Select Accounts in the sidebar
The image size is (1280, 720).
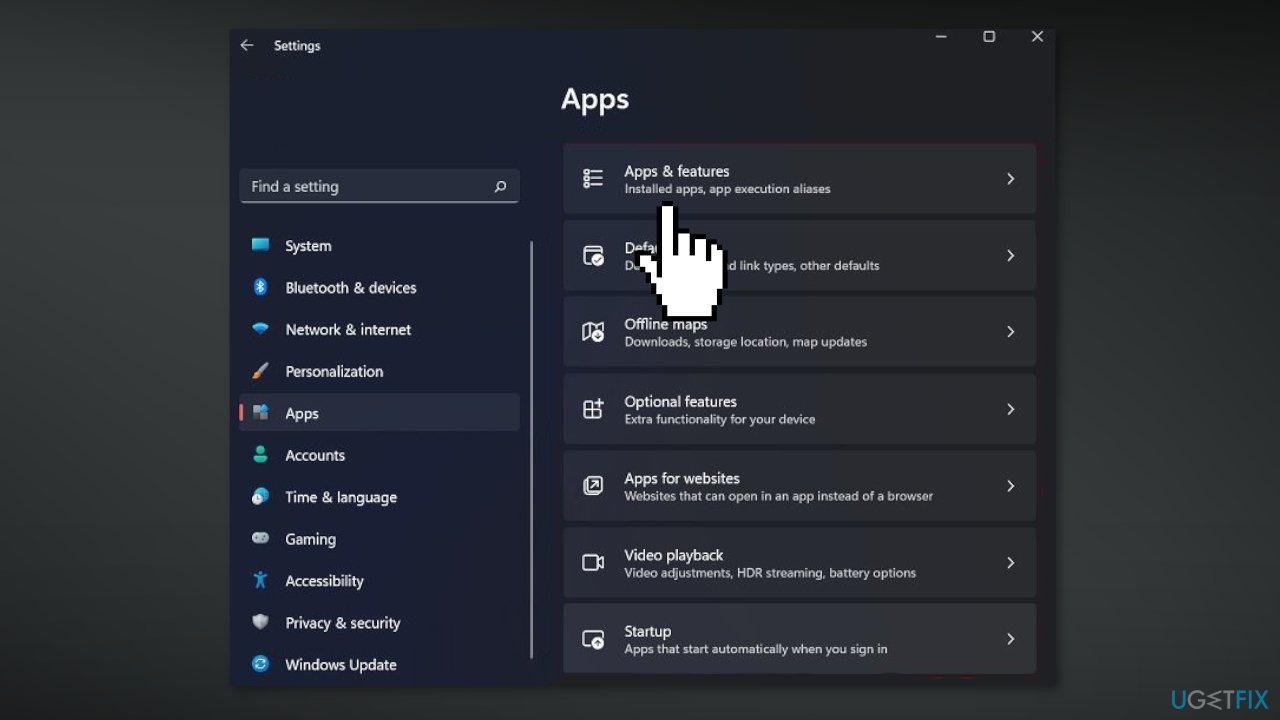point(315,455)
